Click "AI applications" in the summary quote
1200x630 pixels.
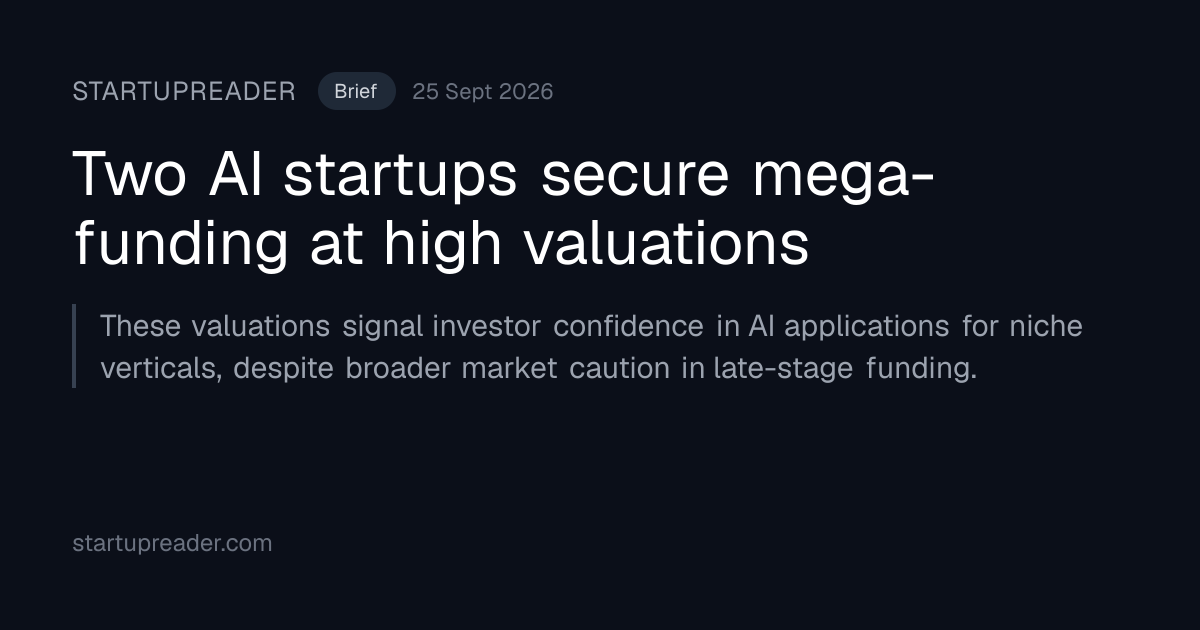[848, 326]
